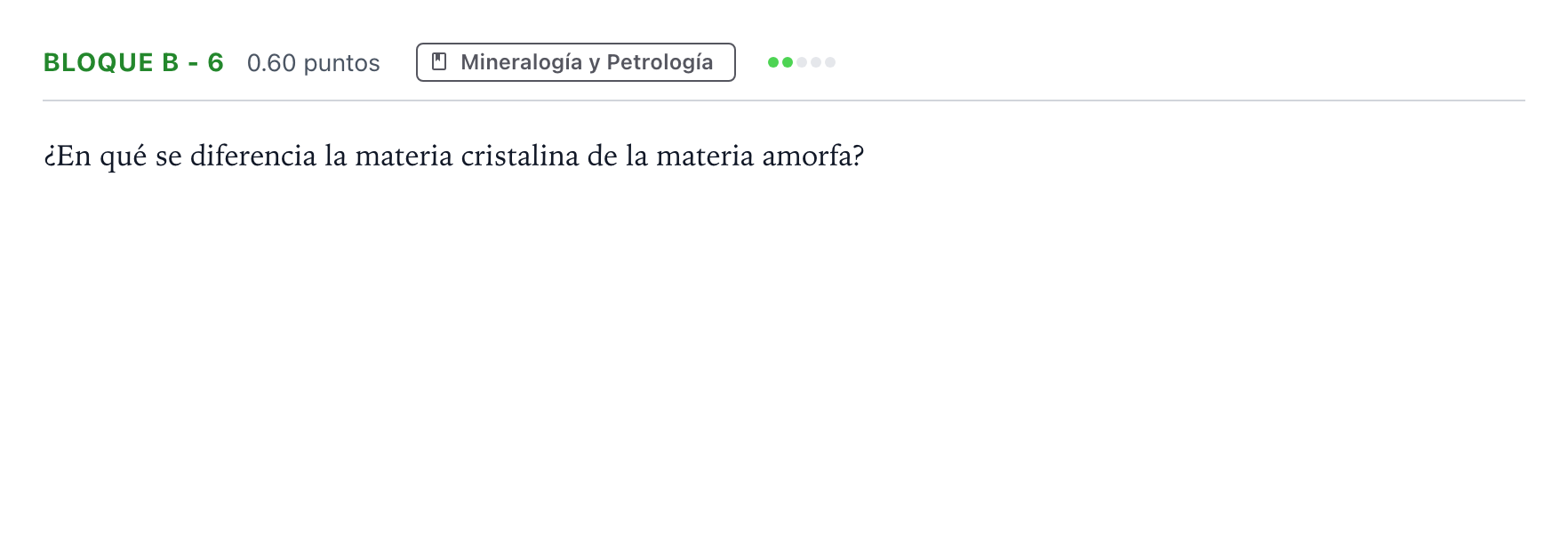Click the second green difficulty dot
Screen dimensions: 1568x546
coord(788,62)
